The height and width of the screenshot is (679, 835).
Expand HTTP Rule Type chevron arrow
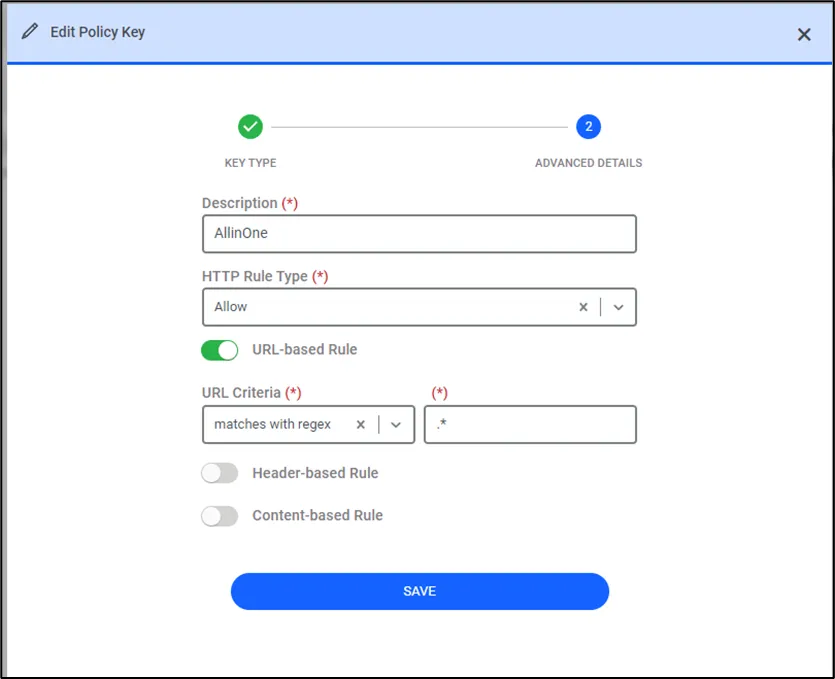tap(618, 307)
